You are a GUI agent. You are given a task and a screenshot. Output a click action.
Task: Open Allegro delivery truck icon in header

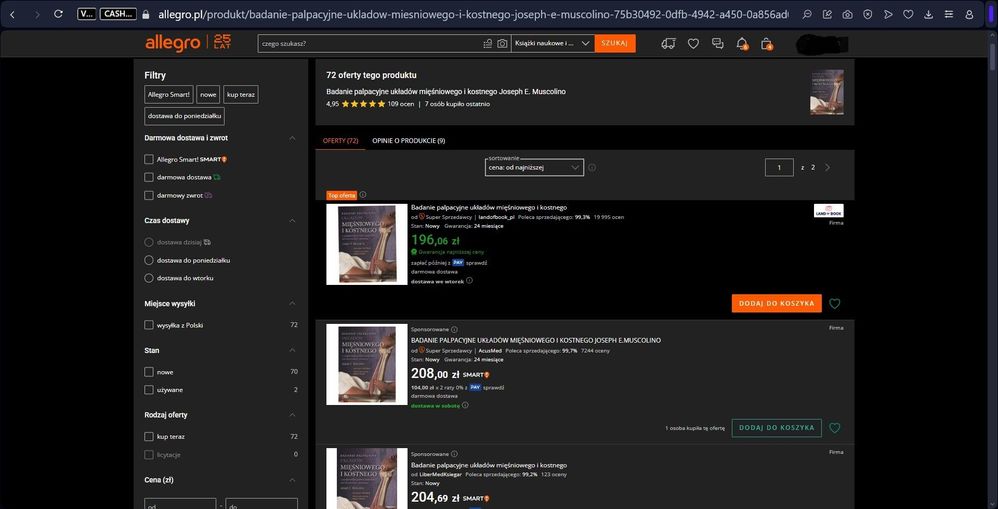[668, 43]
